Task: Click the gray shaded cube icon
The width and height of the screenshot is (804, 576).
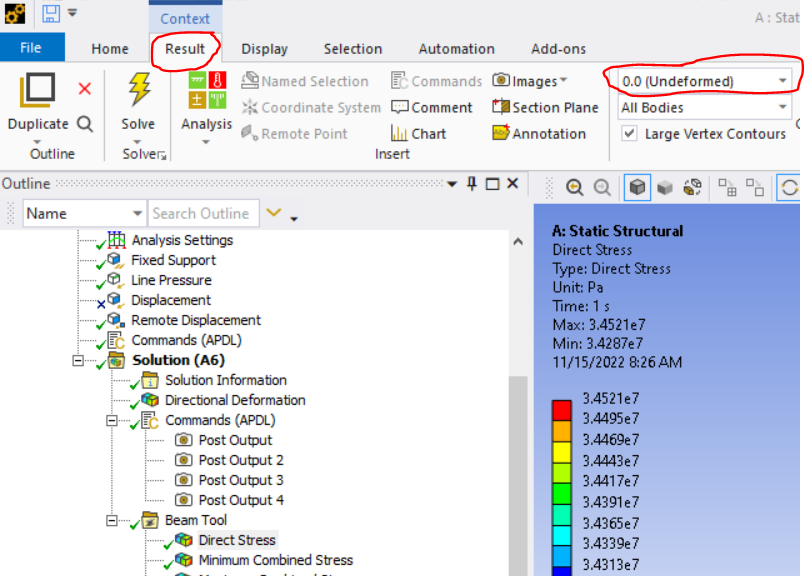Action: (x=665, y=188)
